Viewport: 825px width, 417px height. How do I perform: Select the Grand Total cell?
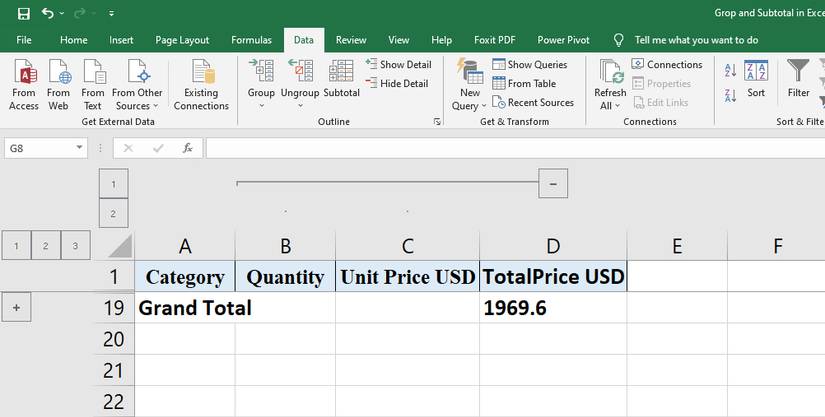tap(185, 307)
